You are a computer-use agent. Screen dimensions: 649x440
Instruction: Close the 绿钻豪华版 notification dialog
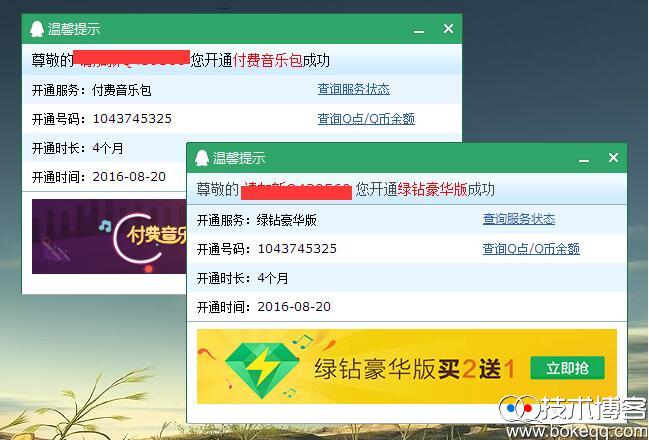pos(613,157)
